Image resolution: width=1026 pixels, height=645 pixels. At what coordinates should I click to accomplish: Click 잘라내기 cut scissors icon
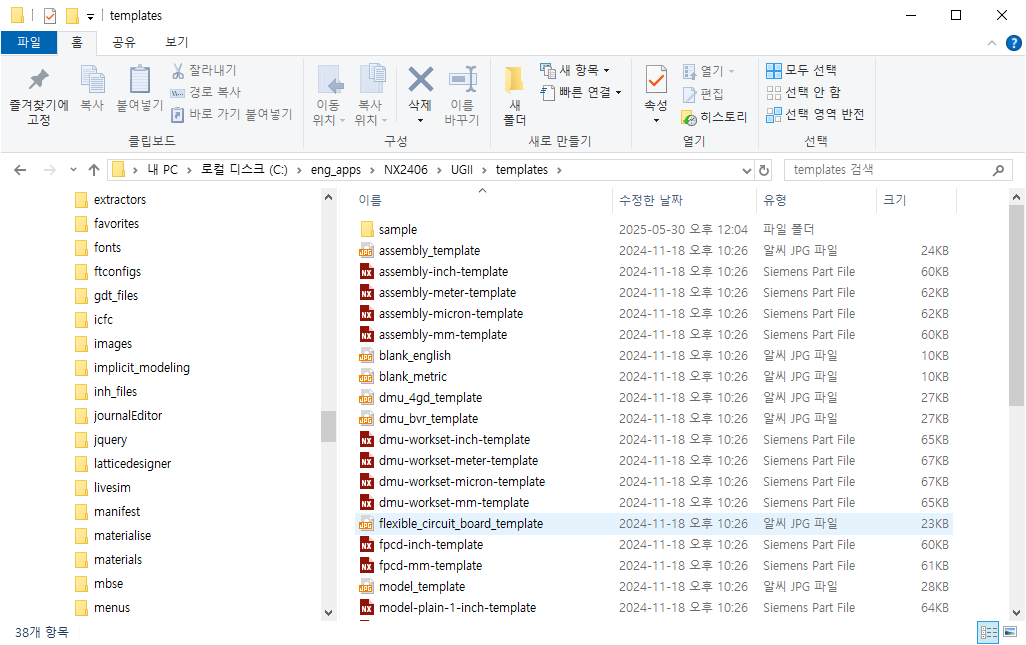[x=177, y=70]
